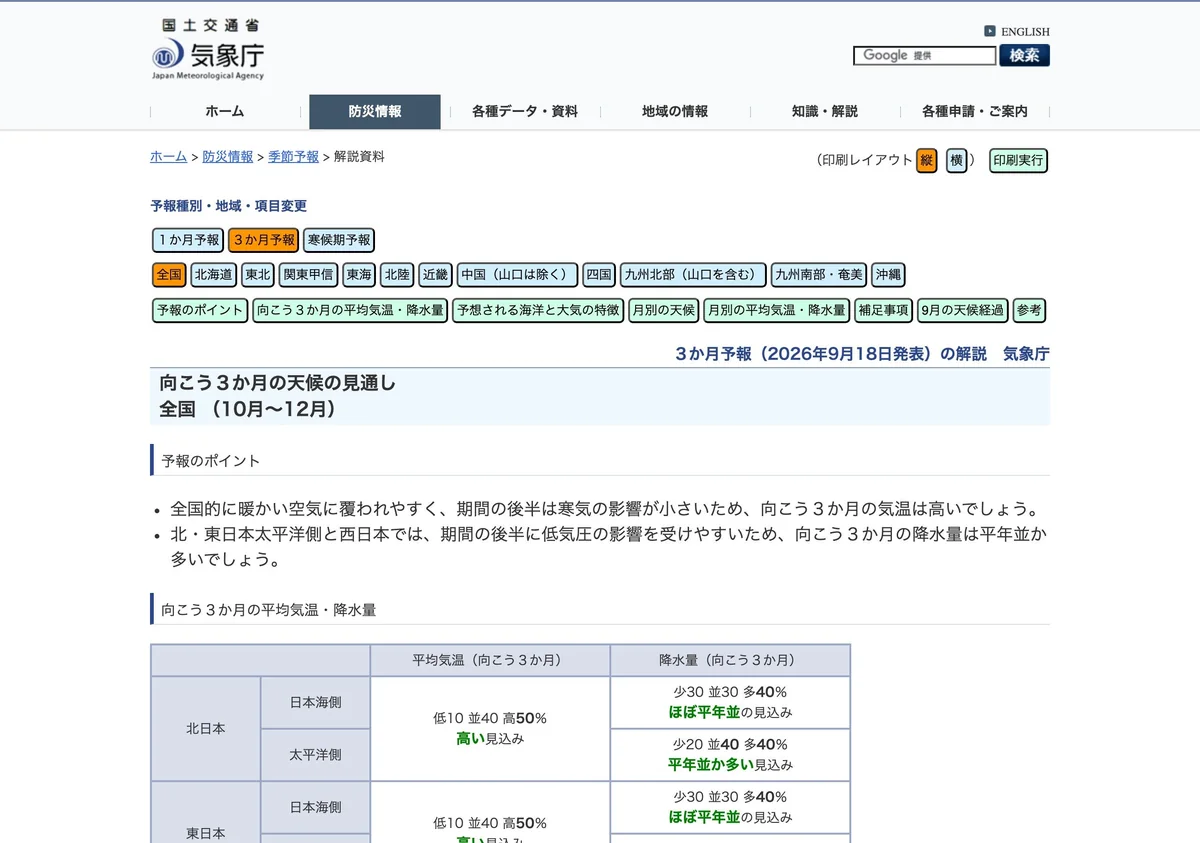Jump to the 月別の天候 section

tap(663, 311)
